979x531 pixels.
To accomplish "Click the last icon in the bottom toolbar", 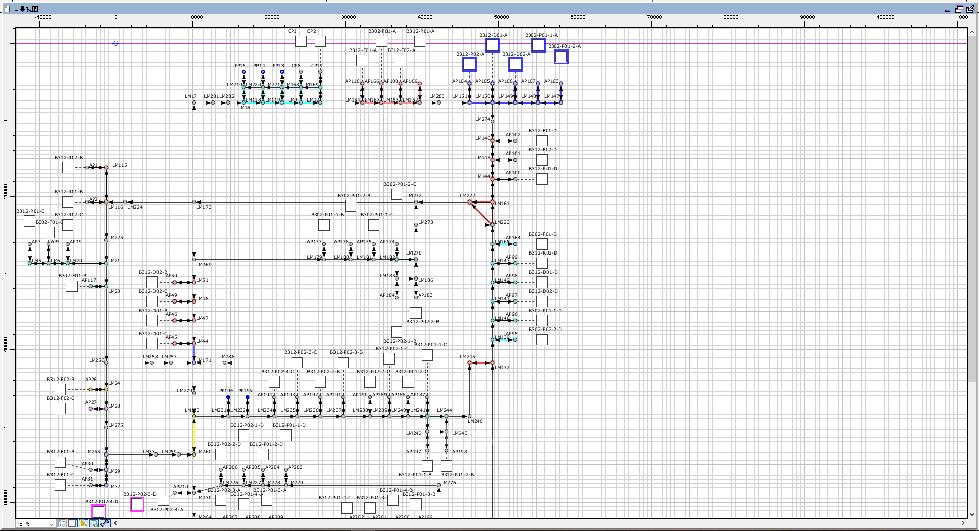I will point(103,524).
